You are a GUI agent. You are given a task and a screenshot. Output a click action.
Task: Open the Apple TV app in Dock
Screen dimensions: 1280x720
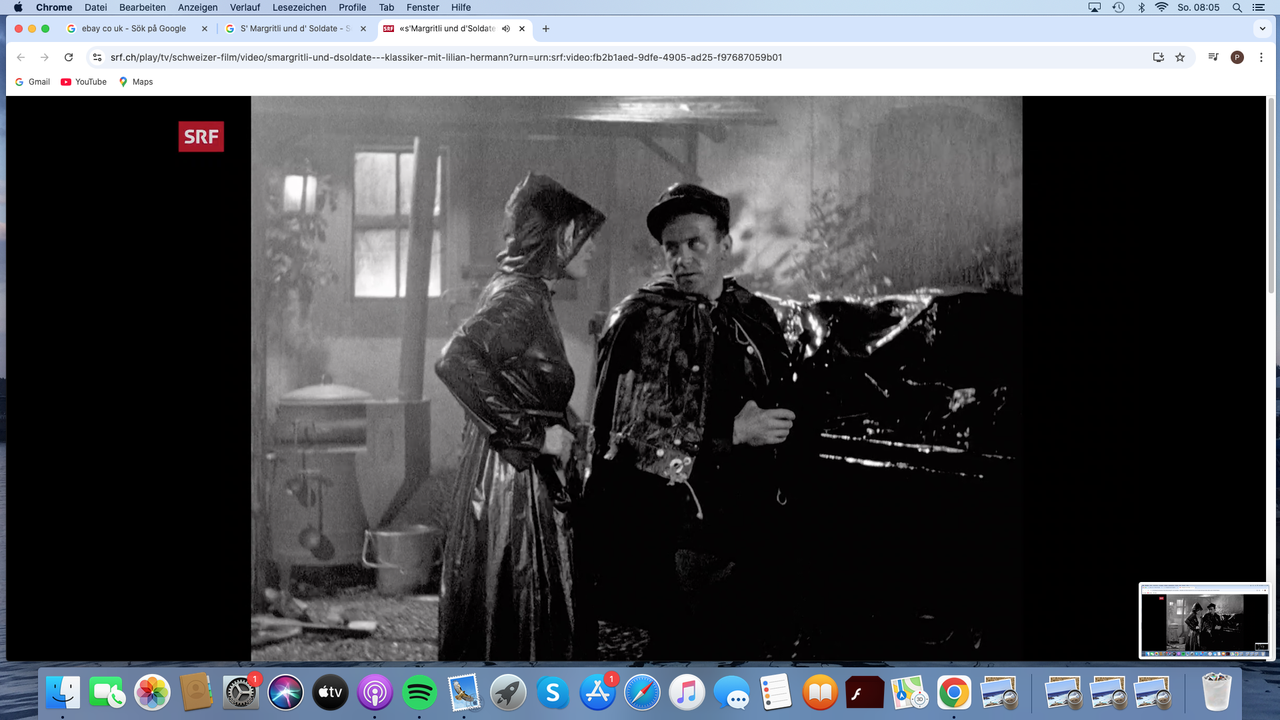pos(330,691)
